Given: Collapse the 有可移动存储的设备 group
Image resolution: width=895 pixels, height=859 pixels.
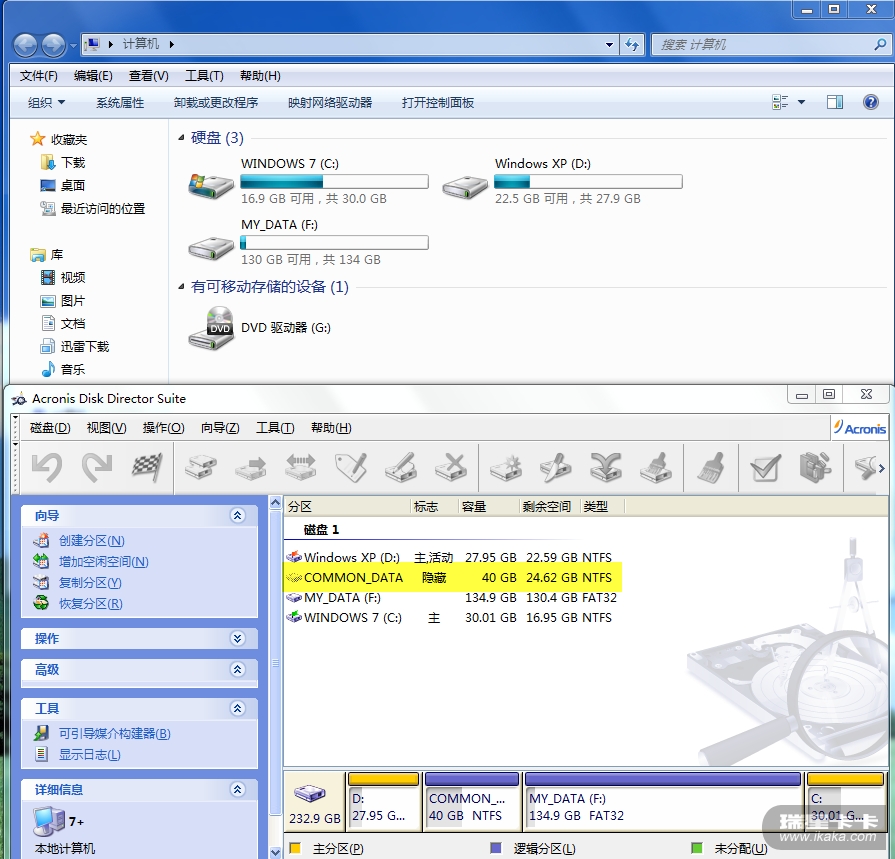Looking at the screenshot, I should [x=181, y=287].
